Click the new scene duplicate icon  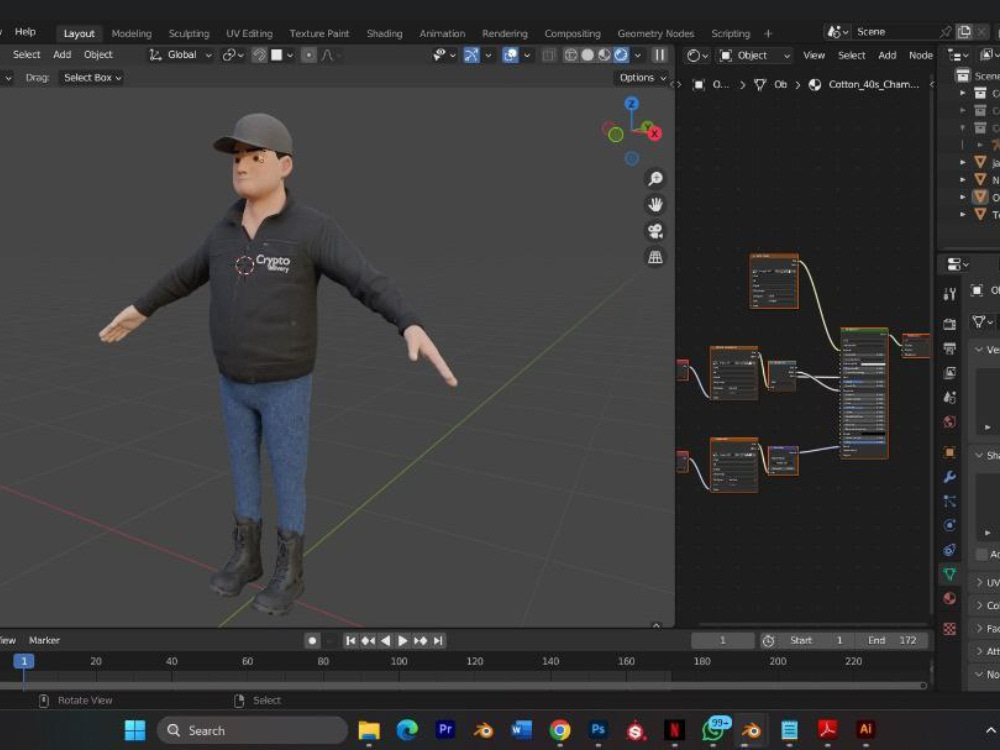(964, 32)
